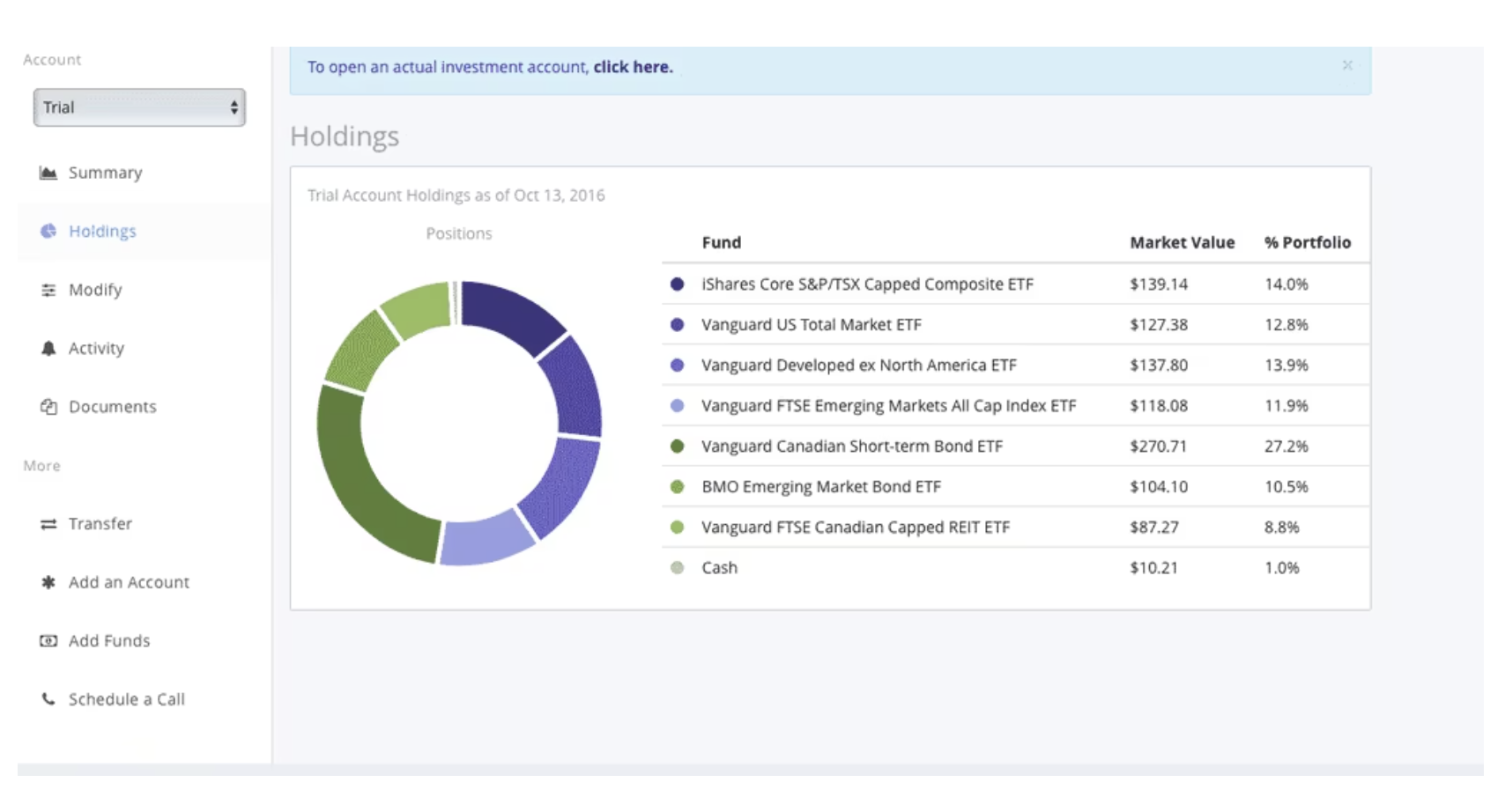Click the 12.8% portfolio value
Viewport: 1505px width, 812px height.
click(x=1286, y=325)
